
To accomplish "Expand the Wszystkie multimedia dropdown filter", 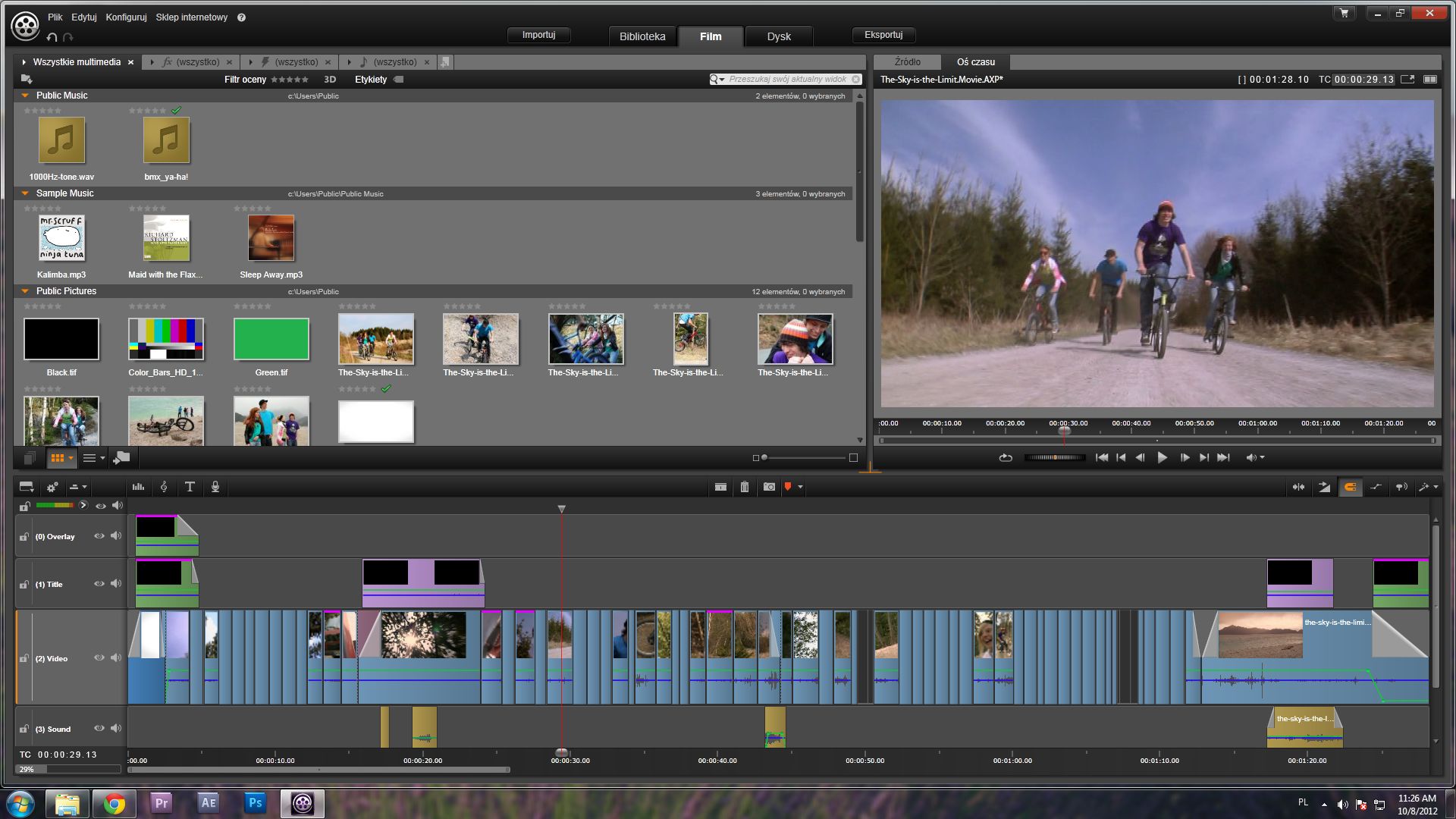I will 23,61.
